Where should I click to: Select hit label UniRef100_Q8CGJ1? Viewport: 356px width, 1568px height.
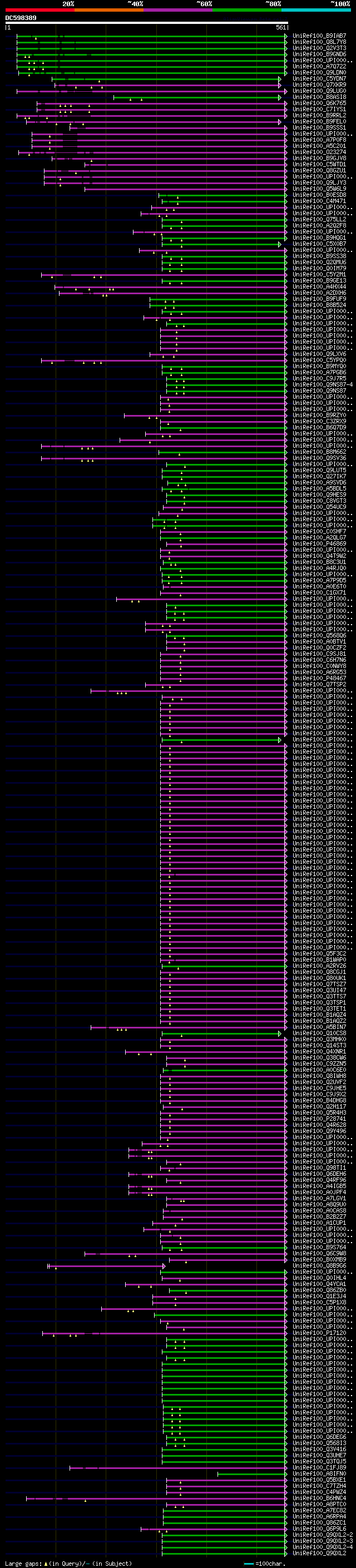click(x=319, y=972)
